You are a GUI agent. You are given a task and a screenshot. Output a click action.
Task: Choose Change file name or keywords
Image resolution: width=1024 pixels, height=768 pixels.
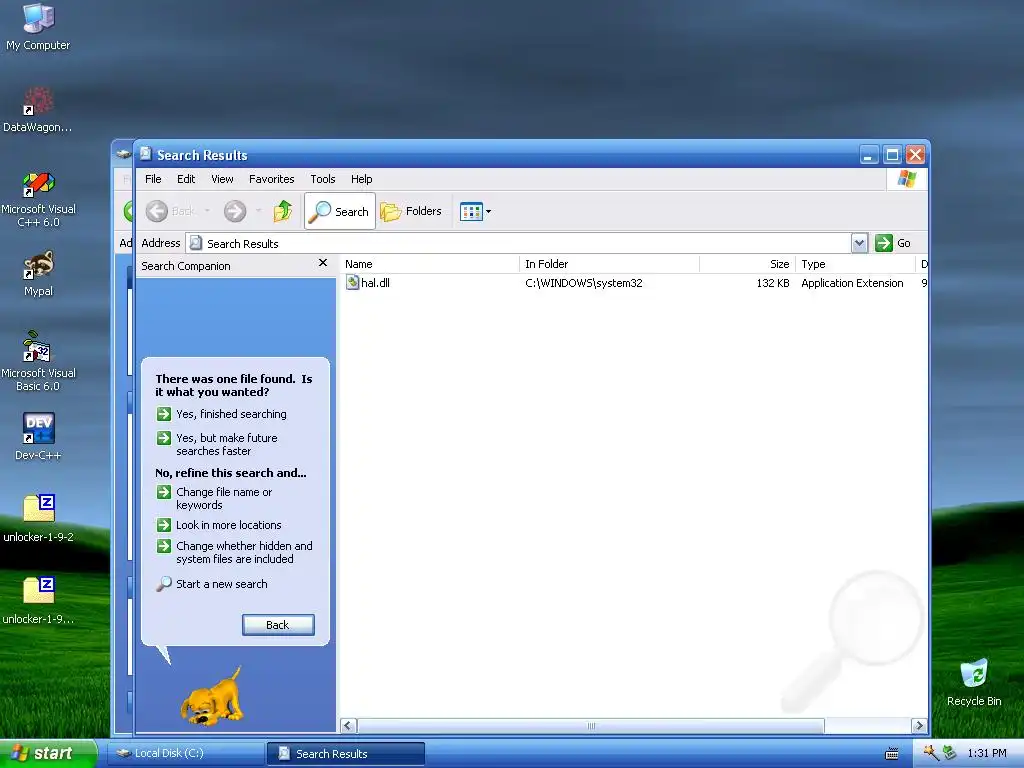tap(214, 498)
